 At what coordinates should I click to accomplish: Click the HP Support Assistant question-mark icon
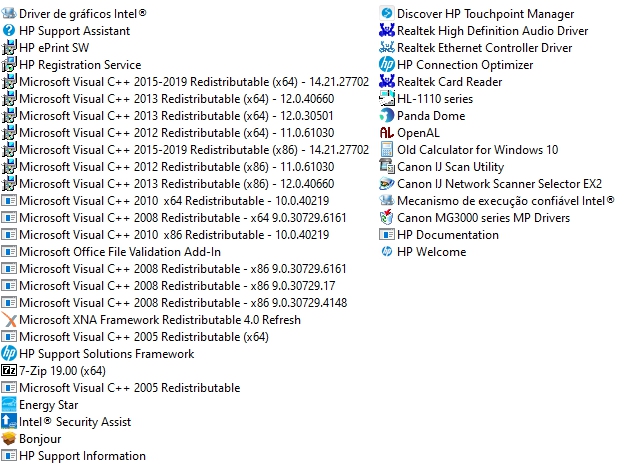click(x=9, y=30)
